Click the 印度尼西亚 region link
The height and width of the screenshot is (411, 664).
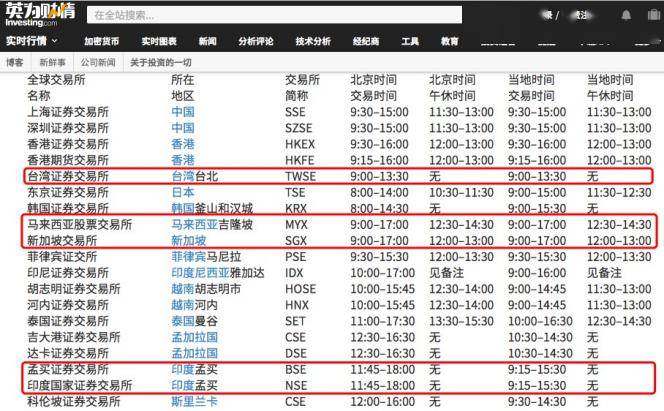[201, 273]
